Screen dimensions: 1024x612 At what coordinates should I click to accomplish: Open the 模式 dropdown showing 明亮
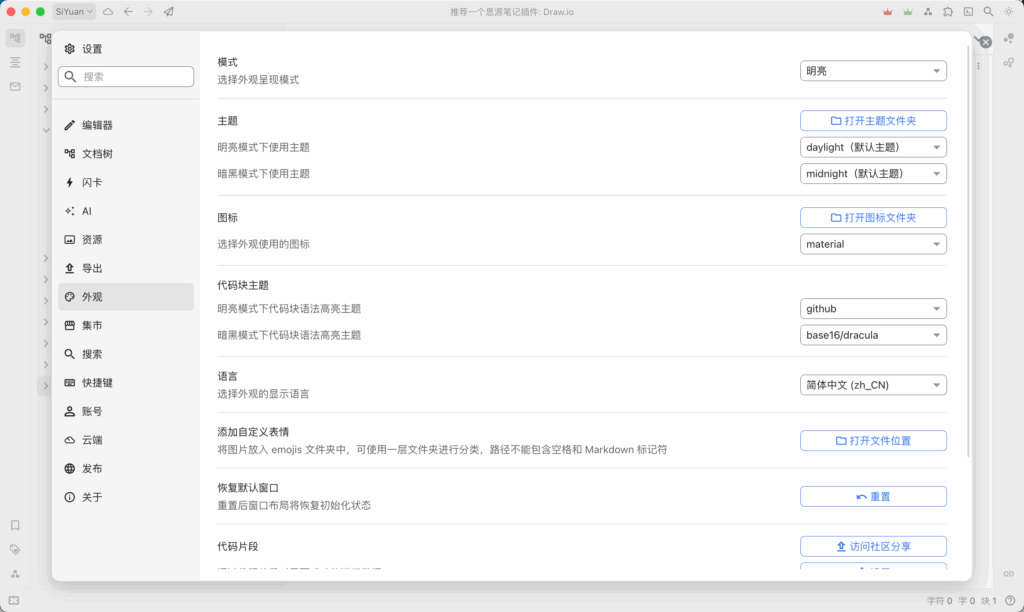pos(873,71)
